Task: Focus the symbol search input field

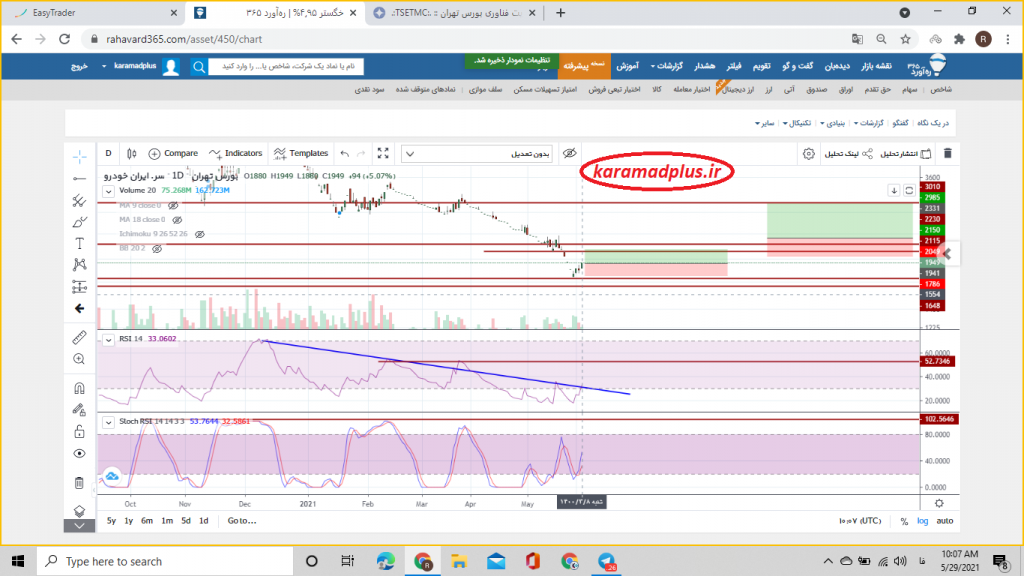Action: [285, 67]
